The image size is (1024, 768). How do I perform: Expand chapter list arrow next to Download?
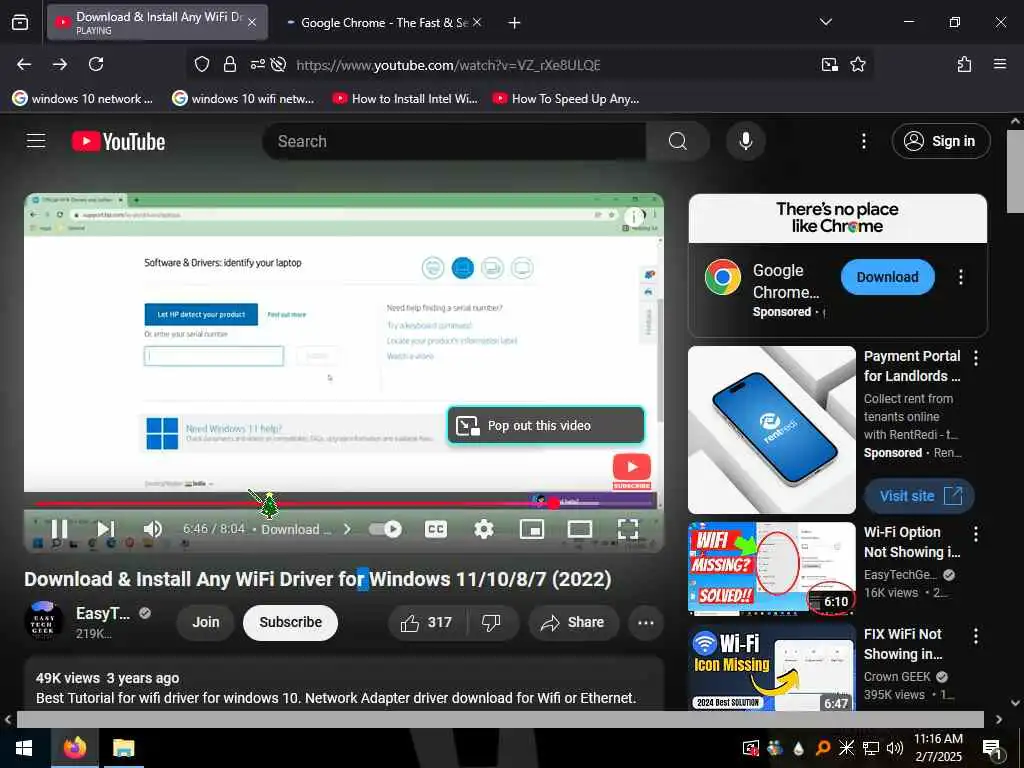tap(347, 529)
